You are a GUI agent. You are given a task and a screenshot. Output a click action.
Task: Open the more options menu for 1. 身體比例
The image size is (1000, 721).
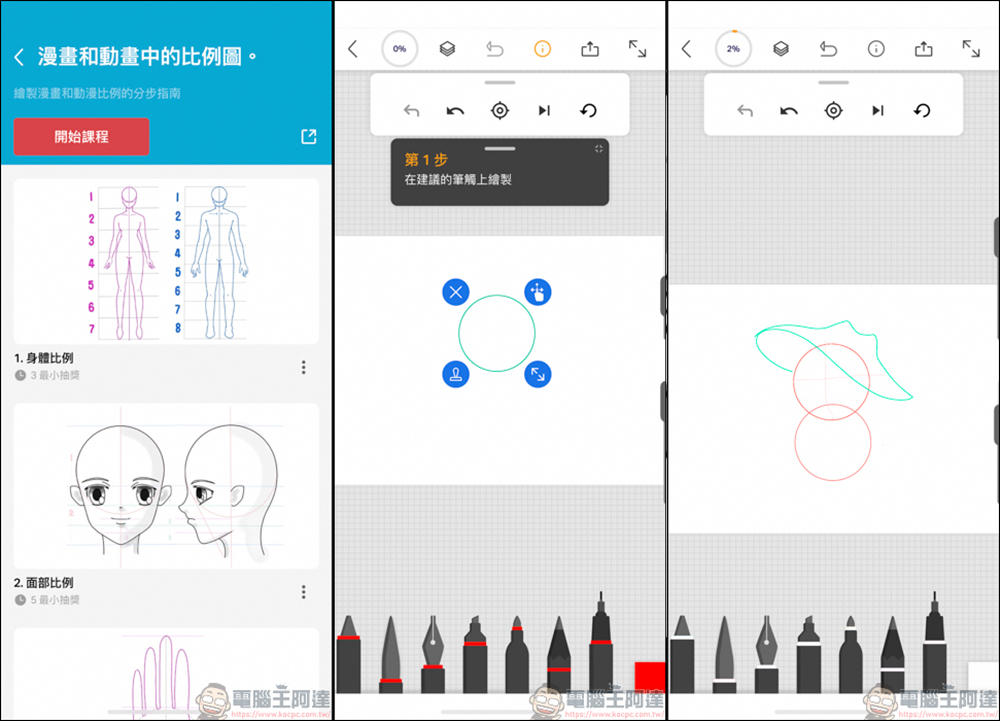pyautogui.click(x=304, y=367)
